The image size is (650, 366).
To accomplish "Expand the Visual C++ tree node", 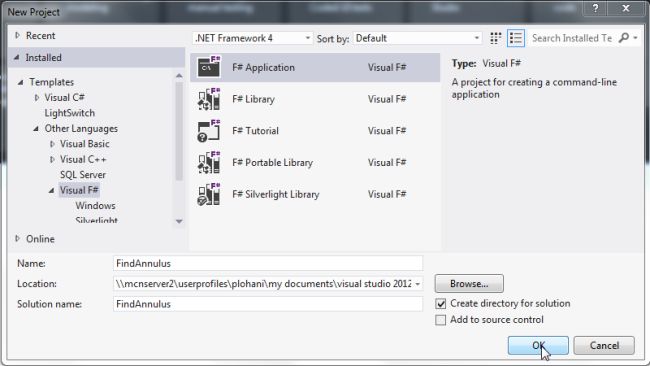I will coord(52,160).
